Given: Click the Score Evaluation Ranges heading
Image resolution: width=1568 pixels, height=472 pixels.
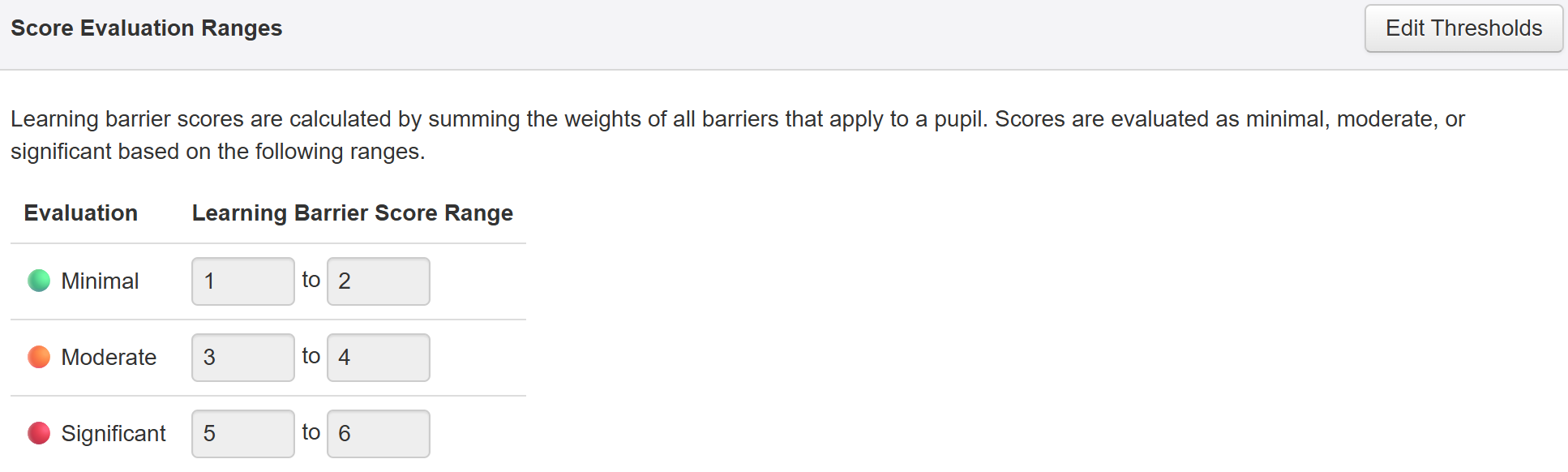Looking at the screenshot, I should 146,28.
